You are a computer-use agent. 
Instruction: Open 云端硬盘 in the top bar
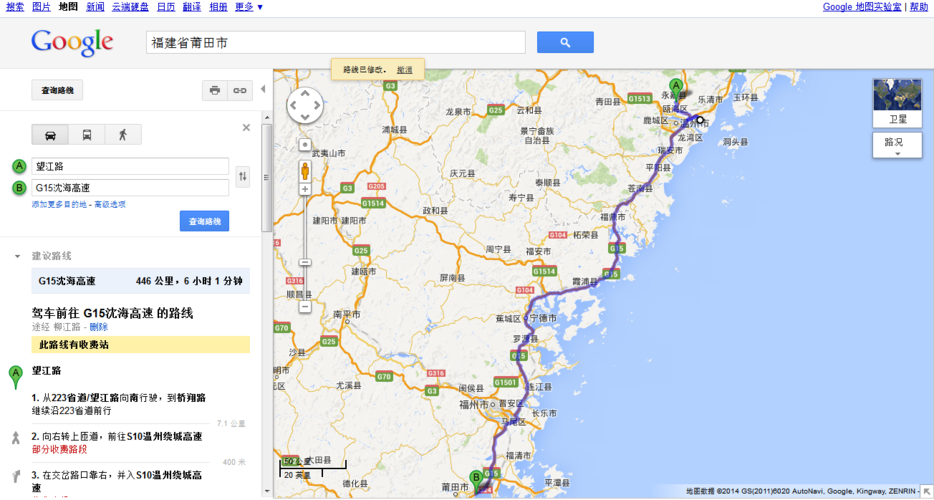pyautogui.click(x=130, y=7)
